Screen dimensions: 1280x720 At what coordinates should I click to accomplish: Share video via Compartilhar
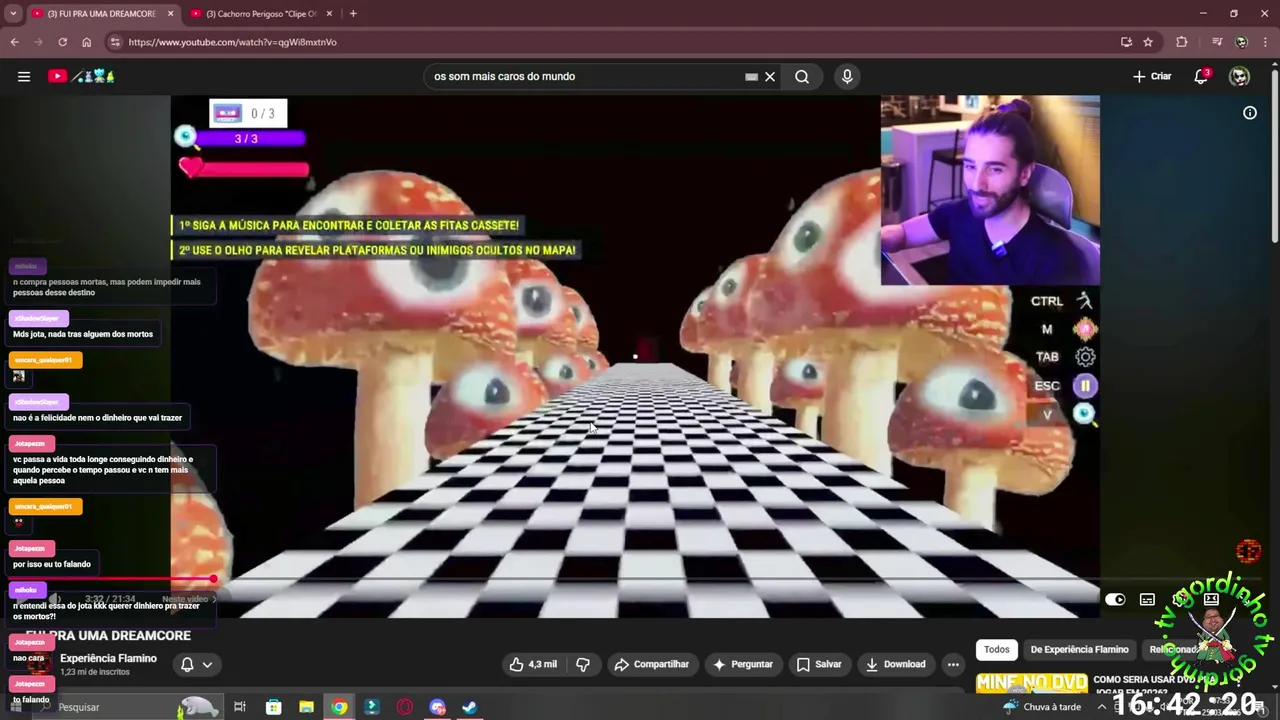[x=652, y=664]
